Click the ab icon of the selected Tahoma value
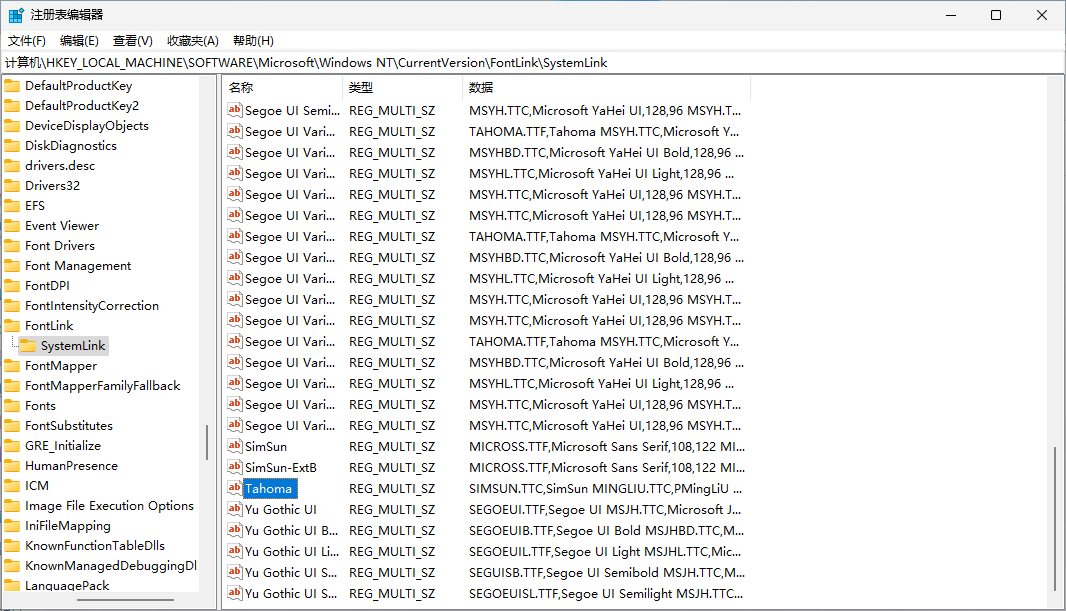Viewport: 1066px width, 611px height. pos(235,488)
